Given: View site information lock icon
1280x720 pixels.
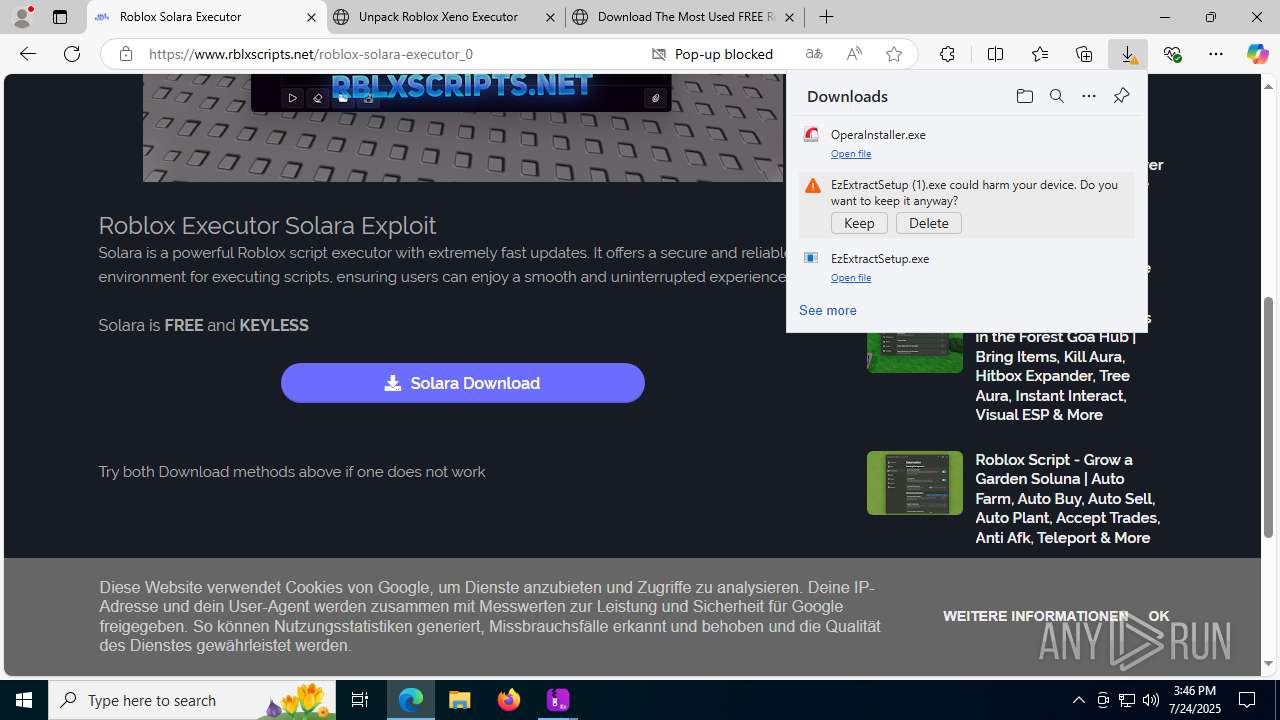Looking at the screenshot, I should [x=125, y=54].
